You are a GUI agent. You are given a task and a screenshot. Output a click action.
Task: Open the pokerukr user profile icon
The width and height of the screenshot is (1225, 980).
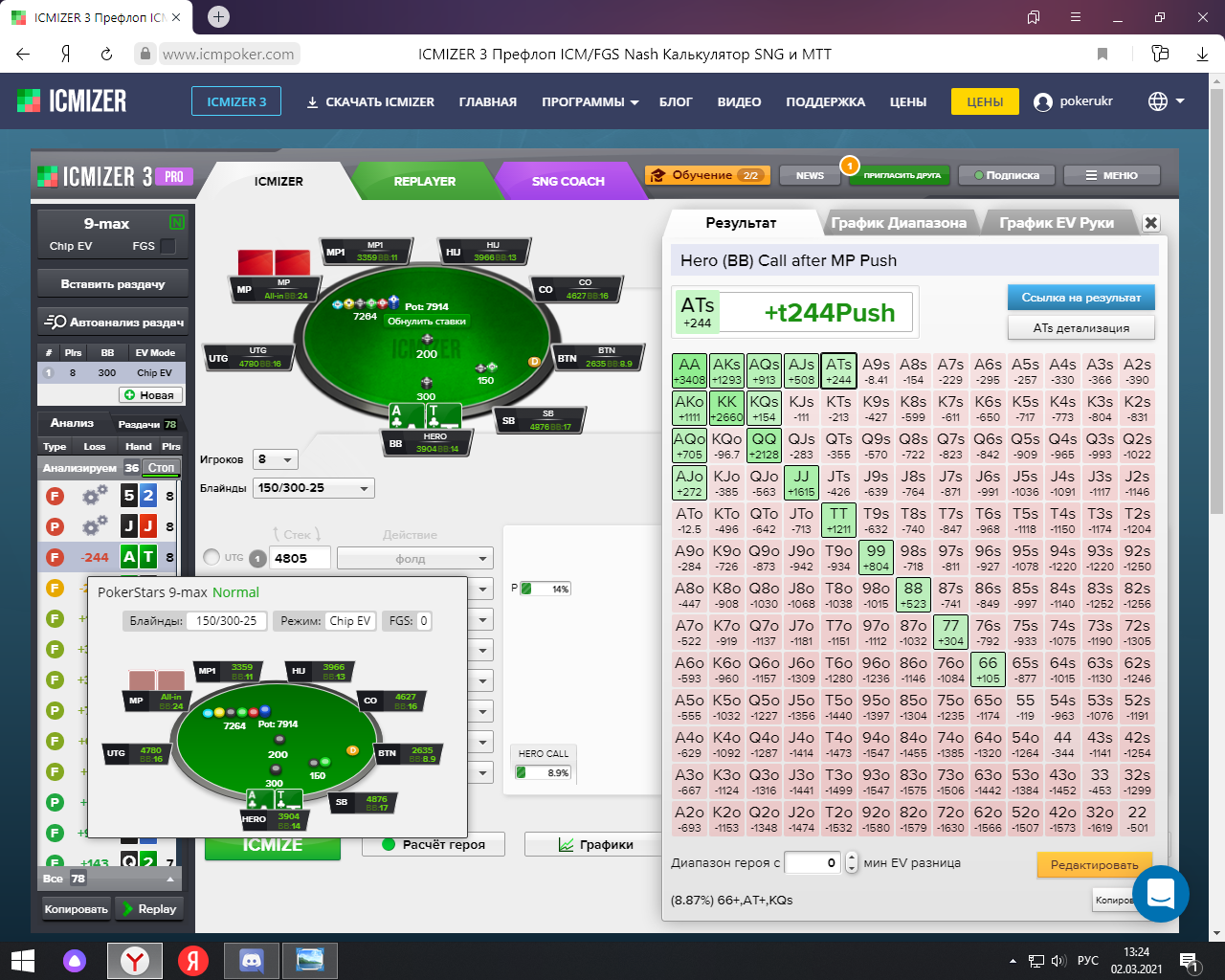pos(1043,101)
